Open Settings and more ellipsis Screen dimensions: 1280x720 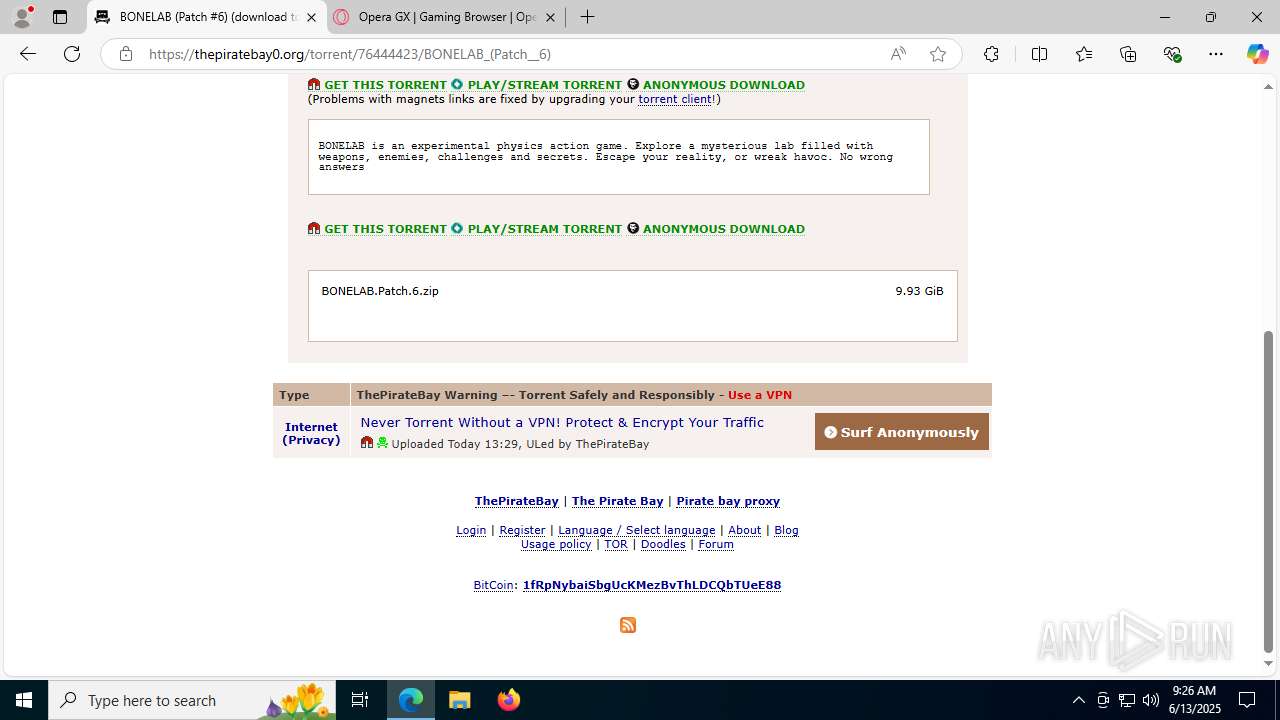tap(1216, 54)
